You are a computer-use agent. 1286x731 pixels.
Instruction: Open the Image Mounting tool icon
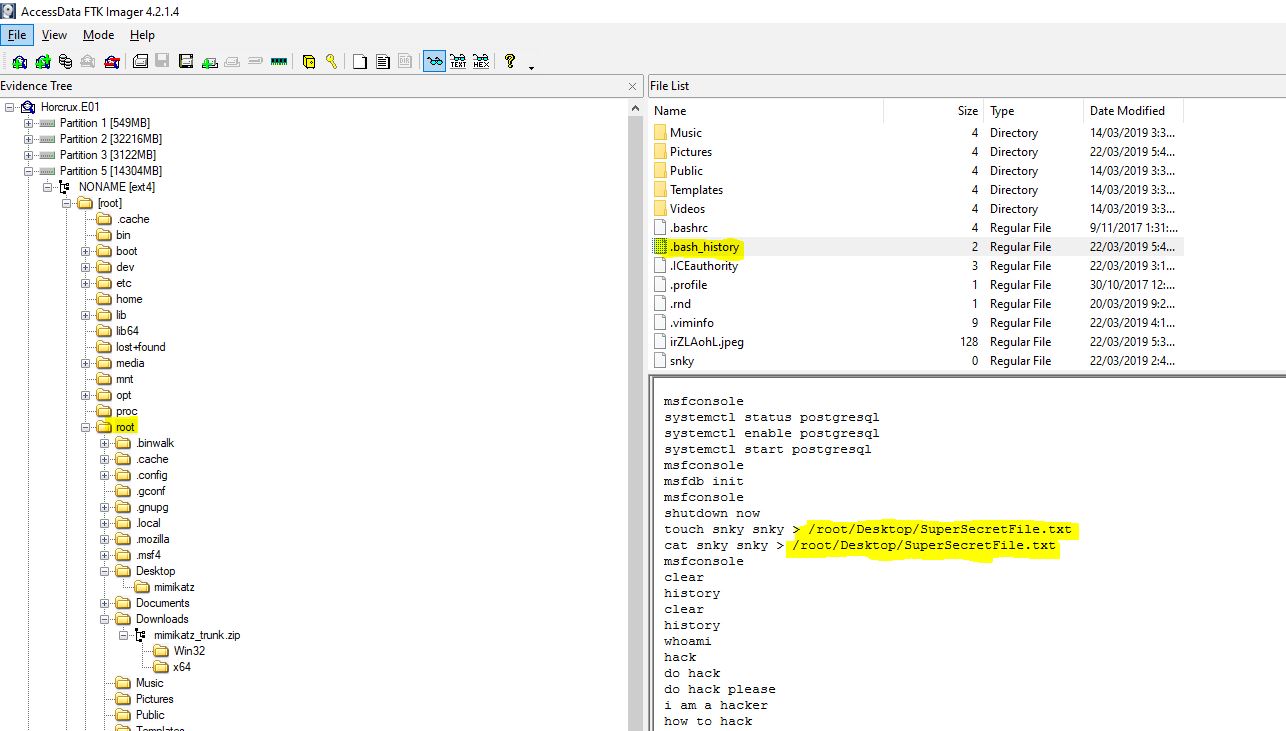point(65,61)
